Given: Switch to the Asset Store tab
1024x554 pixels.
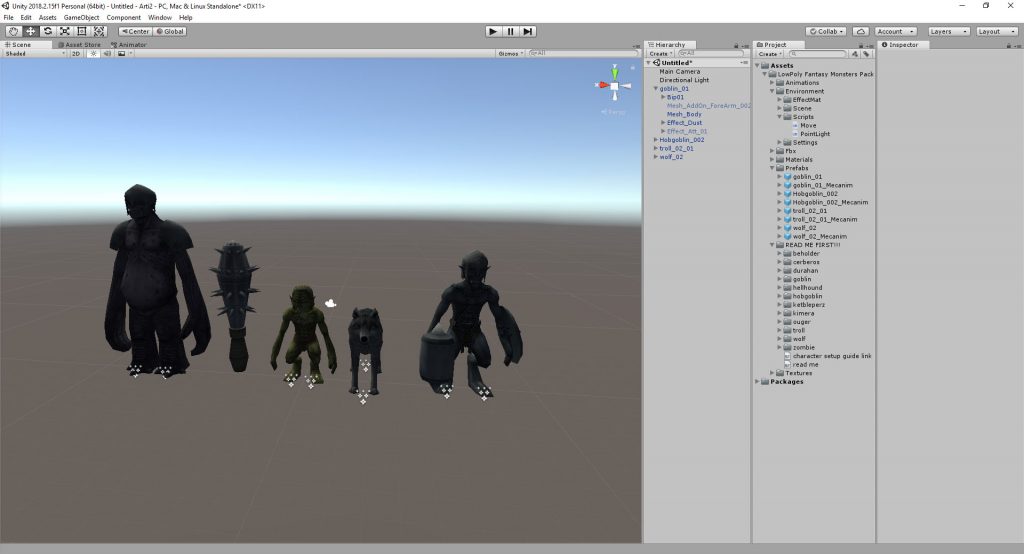Looking at the screenshot, I should [80, 45].
